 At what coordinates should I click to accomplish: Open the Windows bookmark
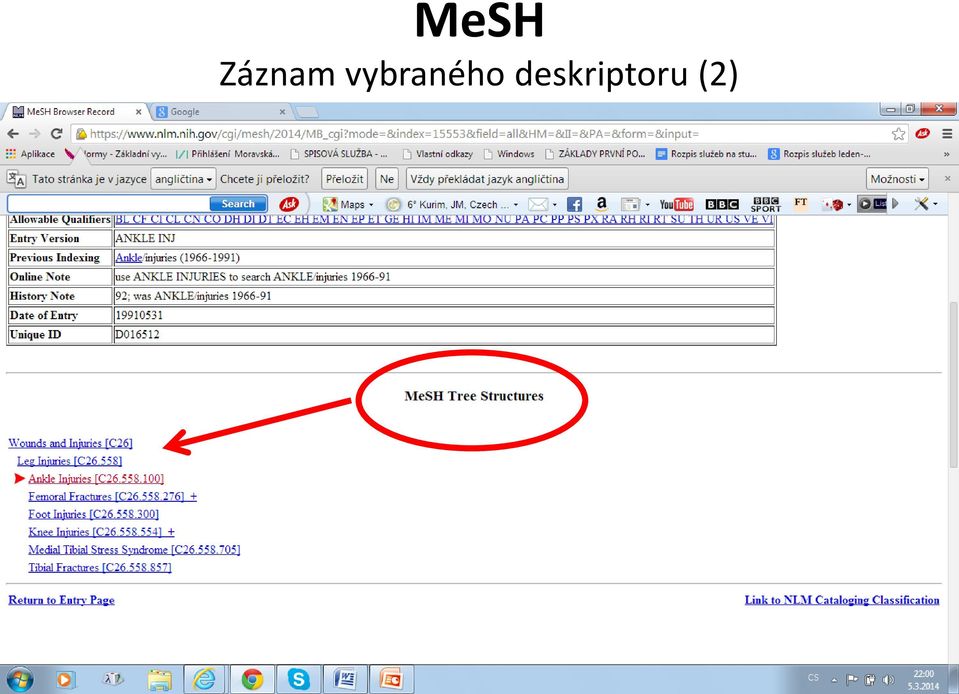[x=509, y=153]
